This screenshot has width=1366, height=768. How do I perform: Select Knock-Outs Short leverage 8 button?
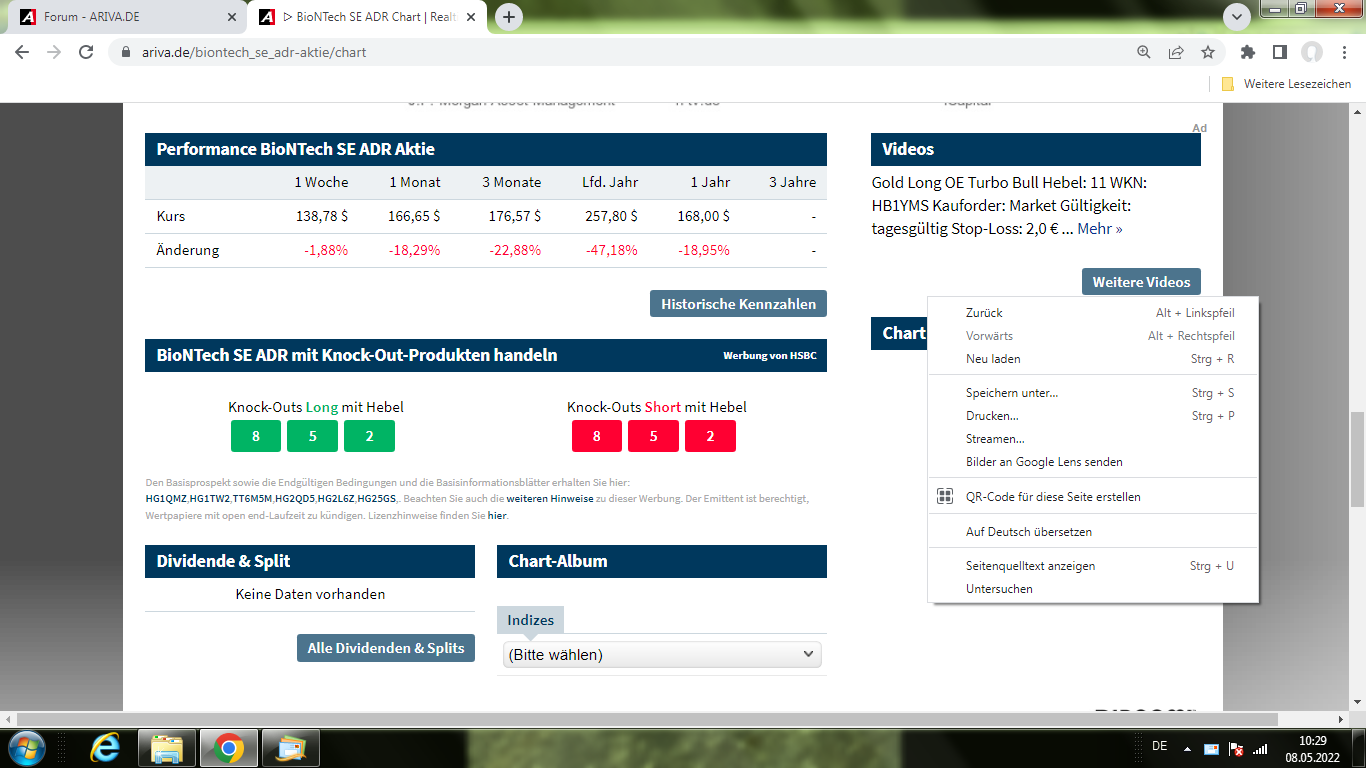click(597, 436)
